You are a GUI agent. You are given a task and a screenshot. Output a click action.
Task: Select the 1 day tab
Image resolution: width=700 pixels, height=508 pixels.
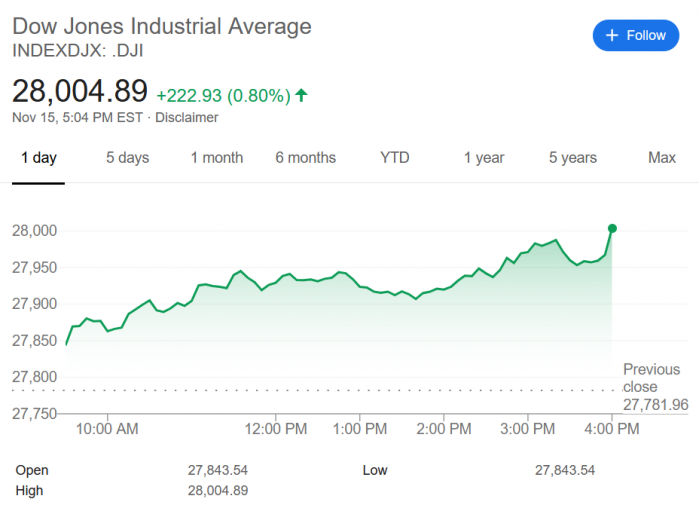click(39, 158)
